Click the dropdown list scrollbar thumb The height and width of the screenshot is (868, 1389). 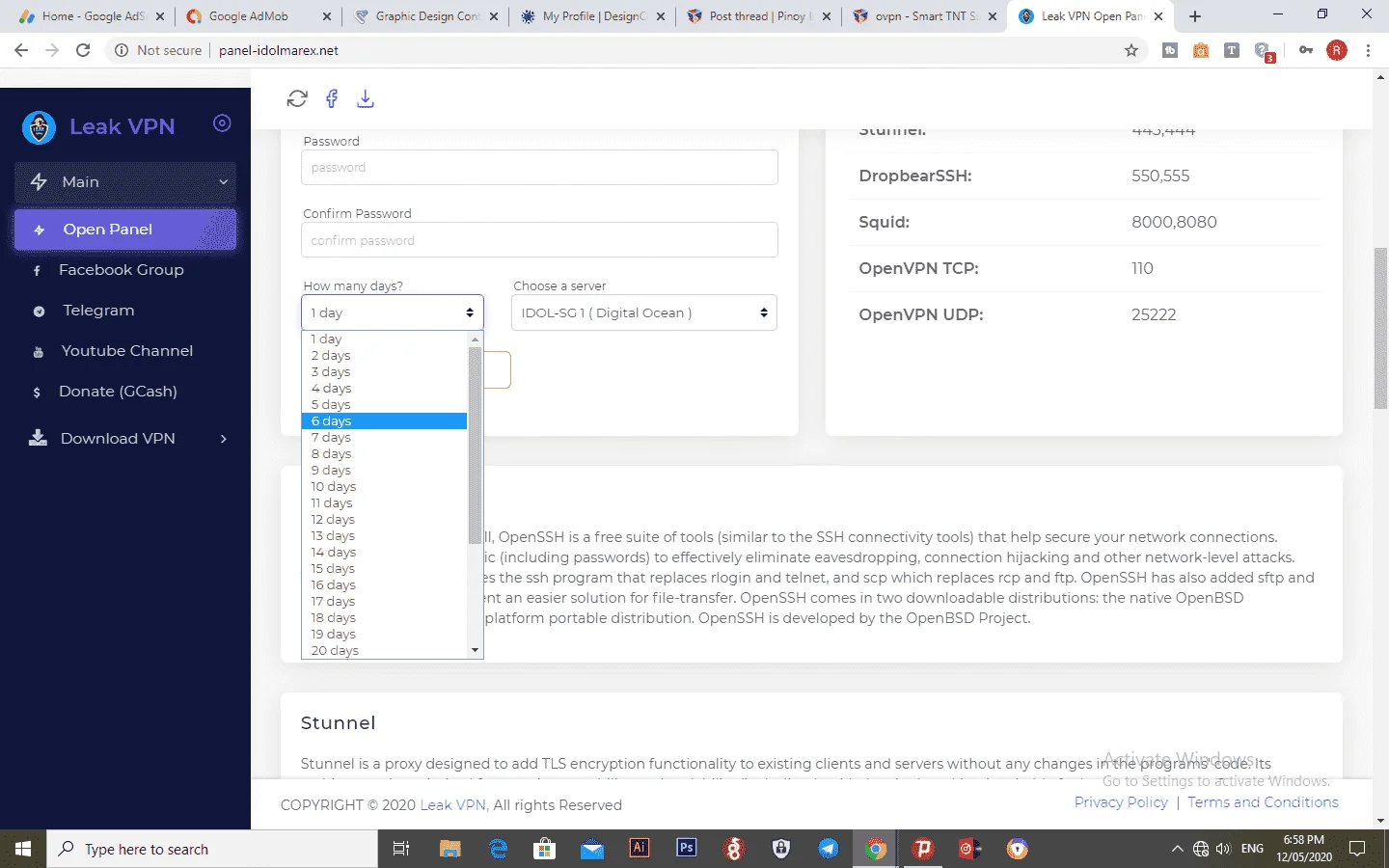[475, 445]
